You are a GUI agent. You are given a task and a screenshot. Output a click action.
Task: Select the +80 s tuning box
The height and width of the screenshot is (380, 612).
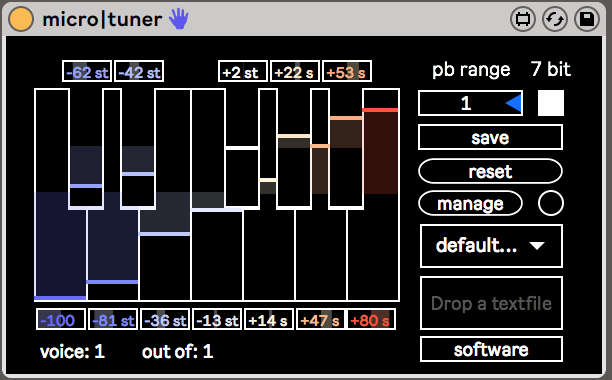(371, 320)
